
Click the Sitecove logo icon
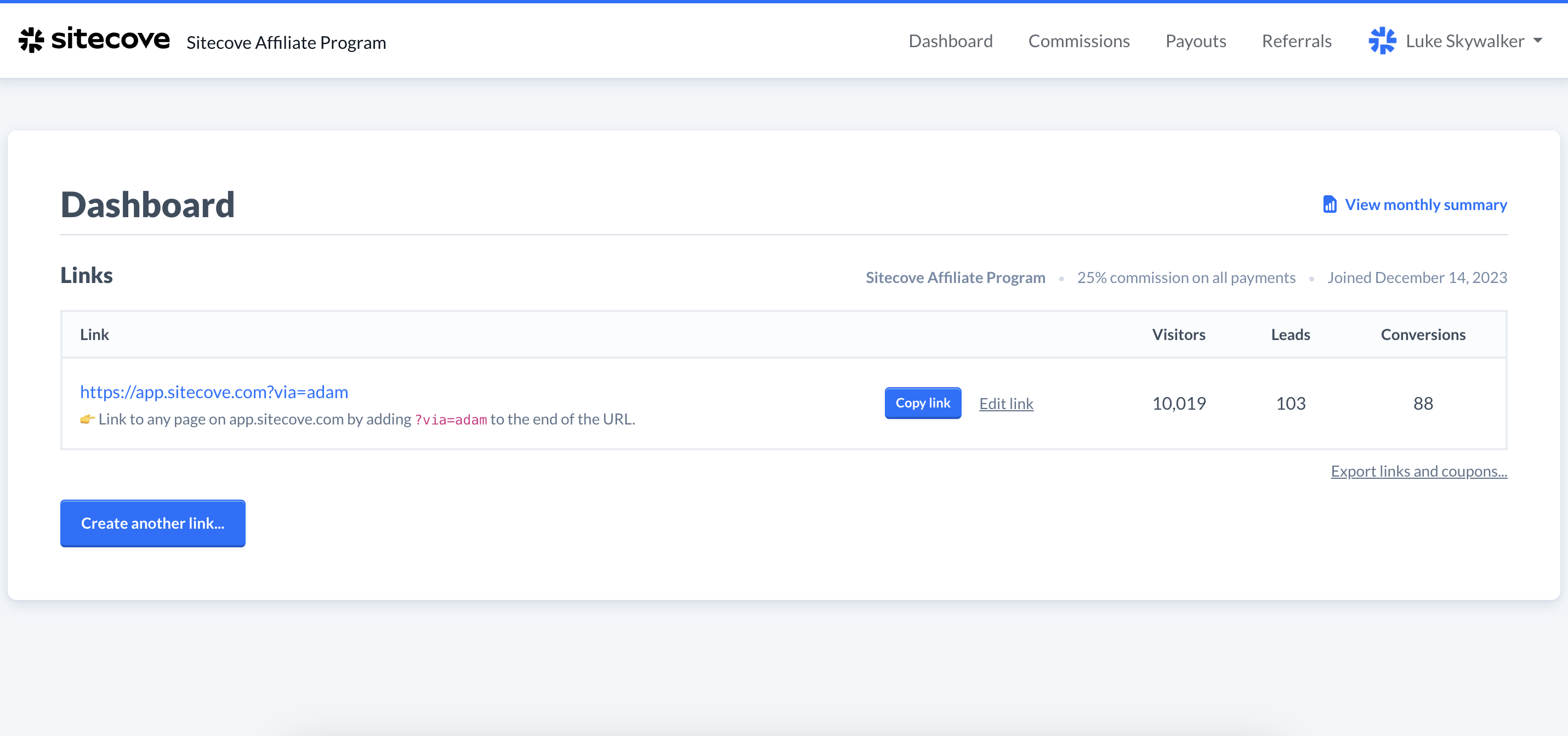point(31,40)
